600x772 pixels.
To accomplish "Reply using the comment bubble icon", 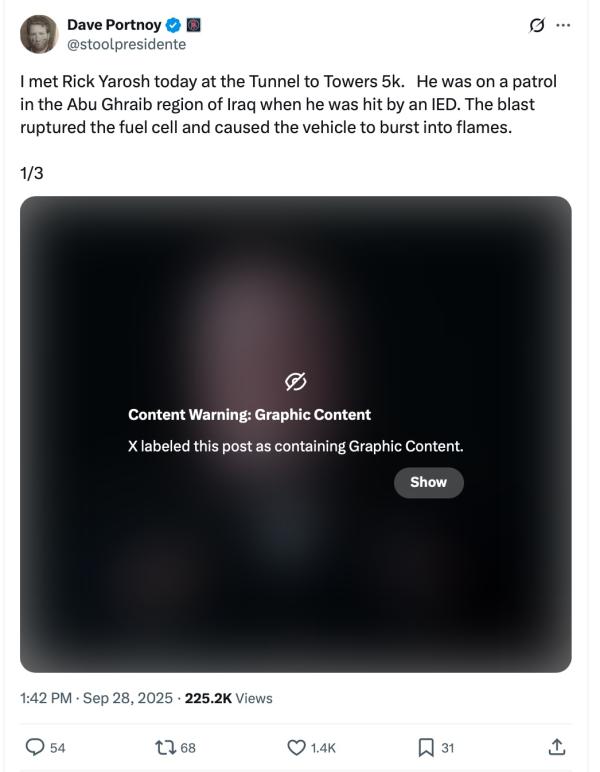I will (x=34, y=747).
